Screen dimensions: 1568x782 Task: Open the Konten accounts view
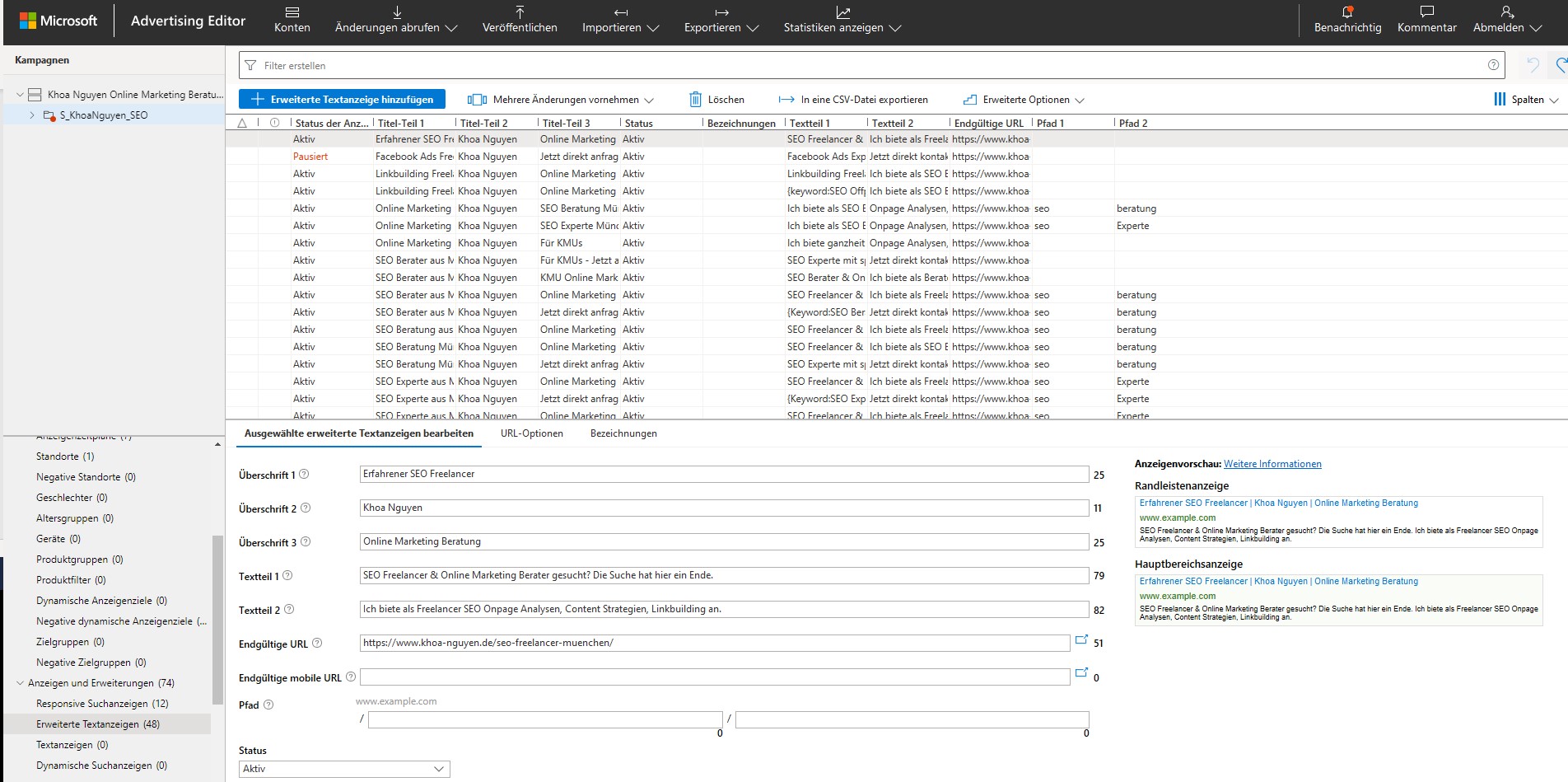[x=292, y=20]
